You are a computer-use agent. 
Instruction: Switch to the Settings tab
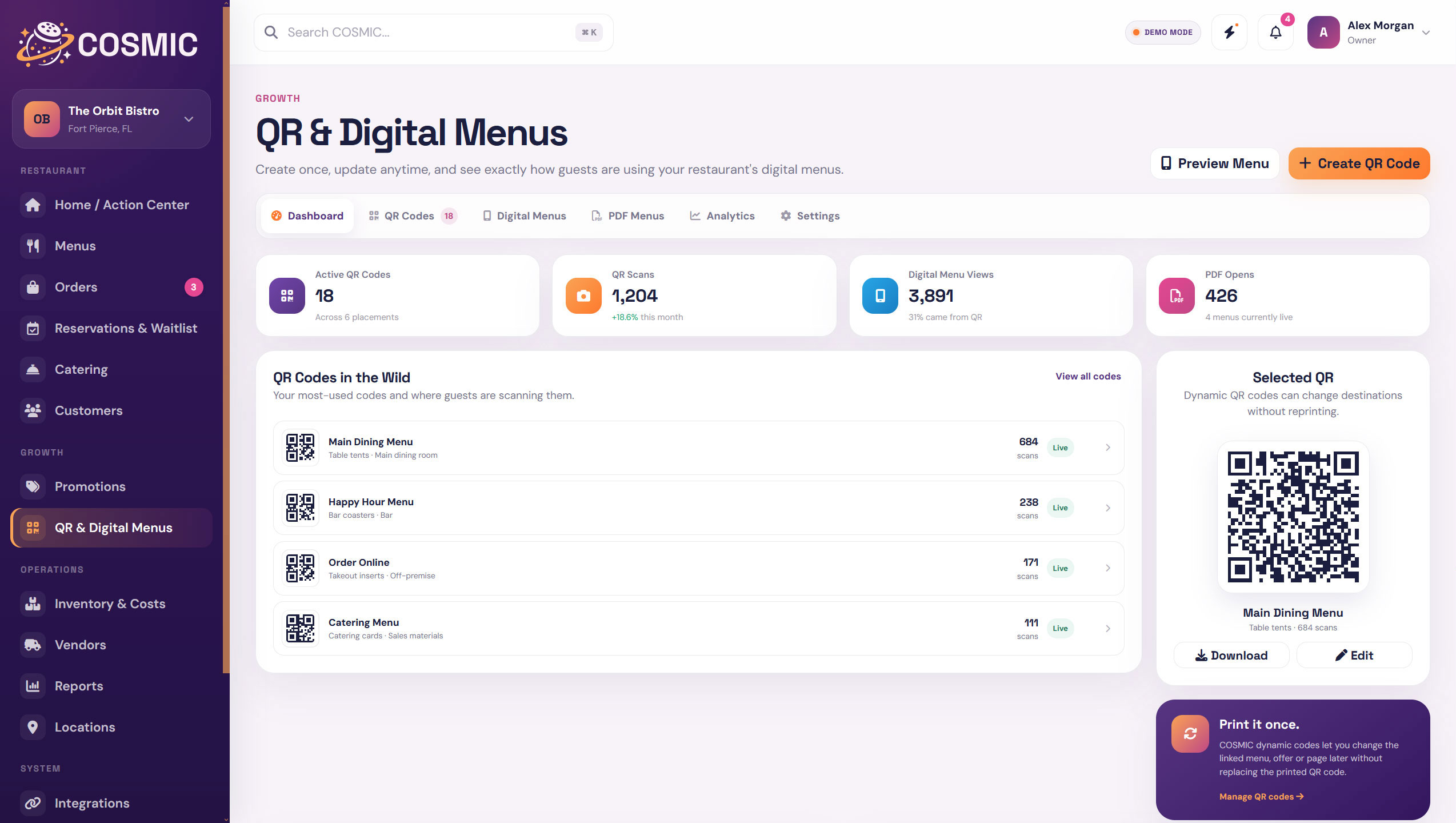click(x=810, y=216)
